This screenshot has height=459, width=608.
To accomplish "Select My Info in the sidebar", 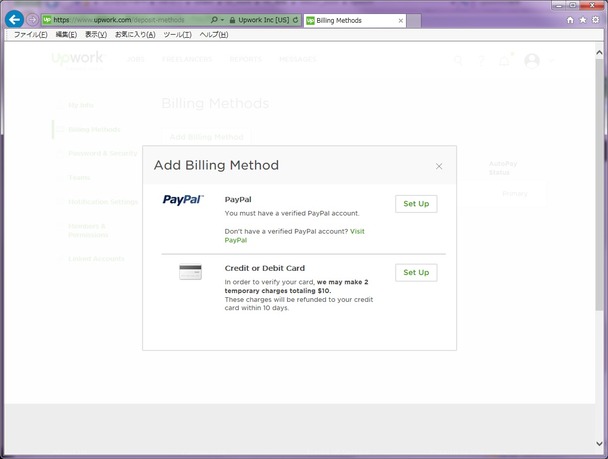I will coord(81,105).
